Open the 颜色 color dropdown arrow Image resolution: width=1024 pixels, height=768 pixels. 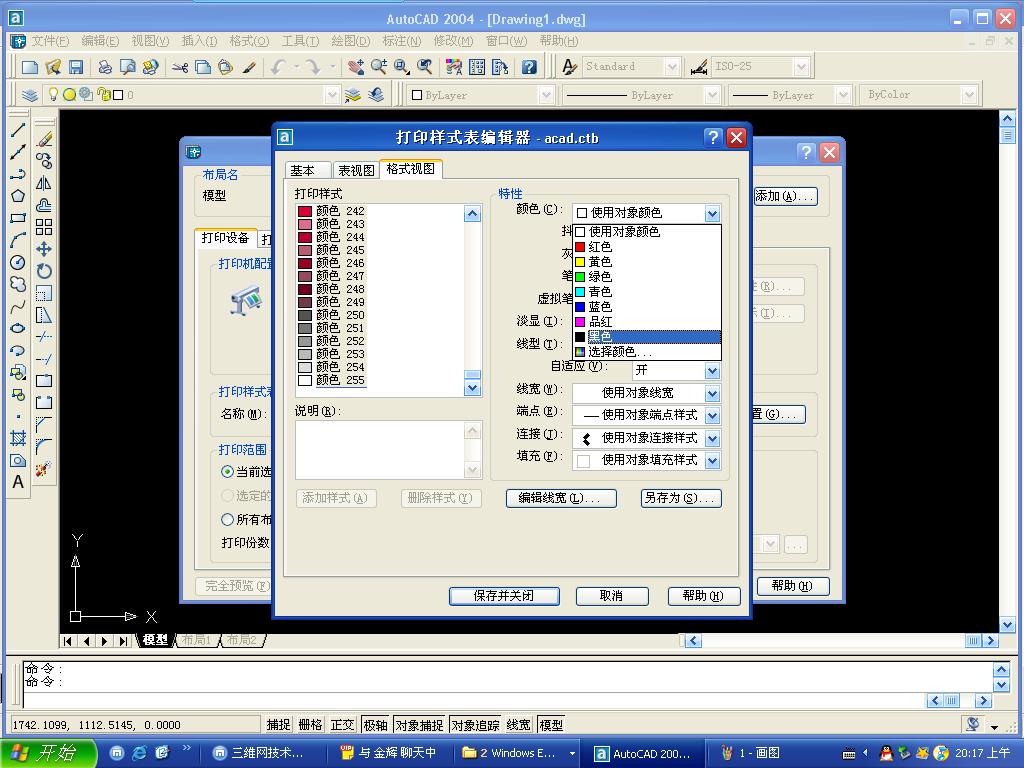[712, 214]
